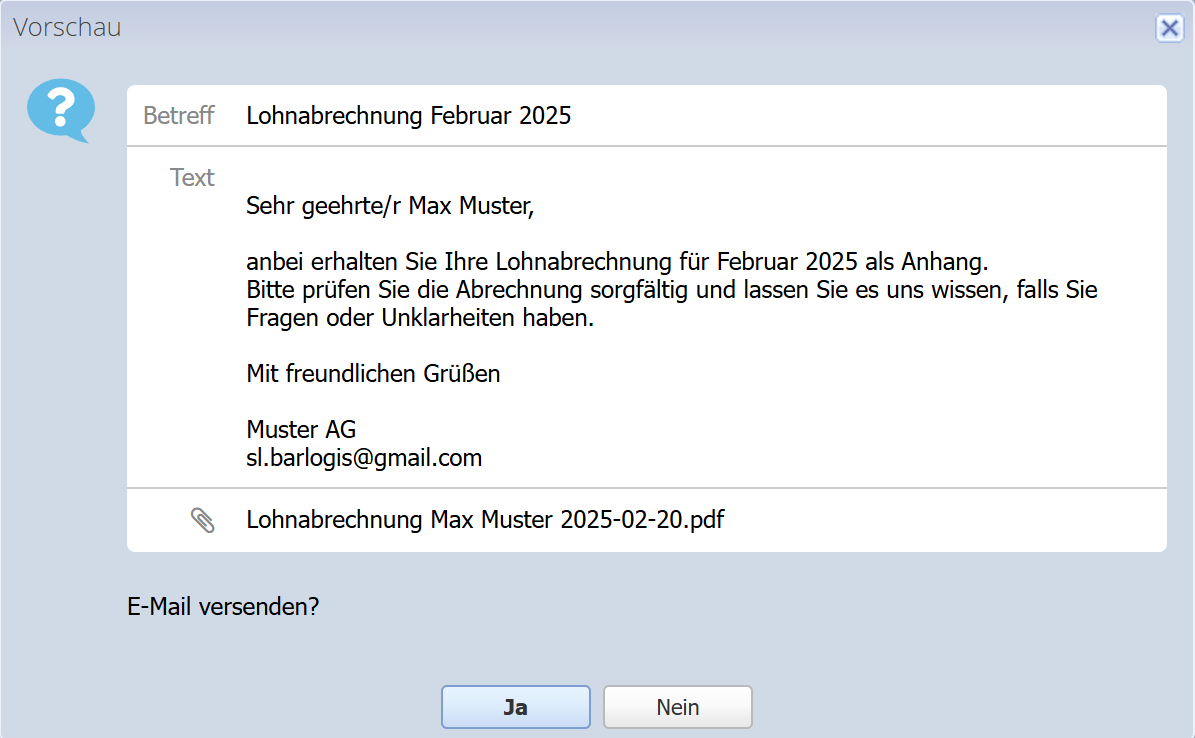Image resolution: width=1195 pixels, height=738 pixels.
Task: Click the greeting line Sehr geehrte/r Max Muster
Action: [391, 207]
